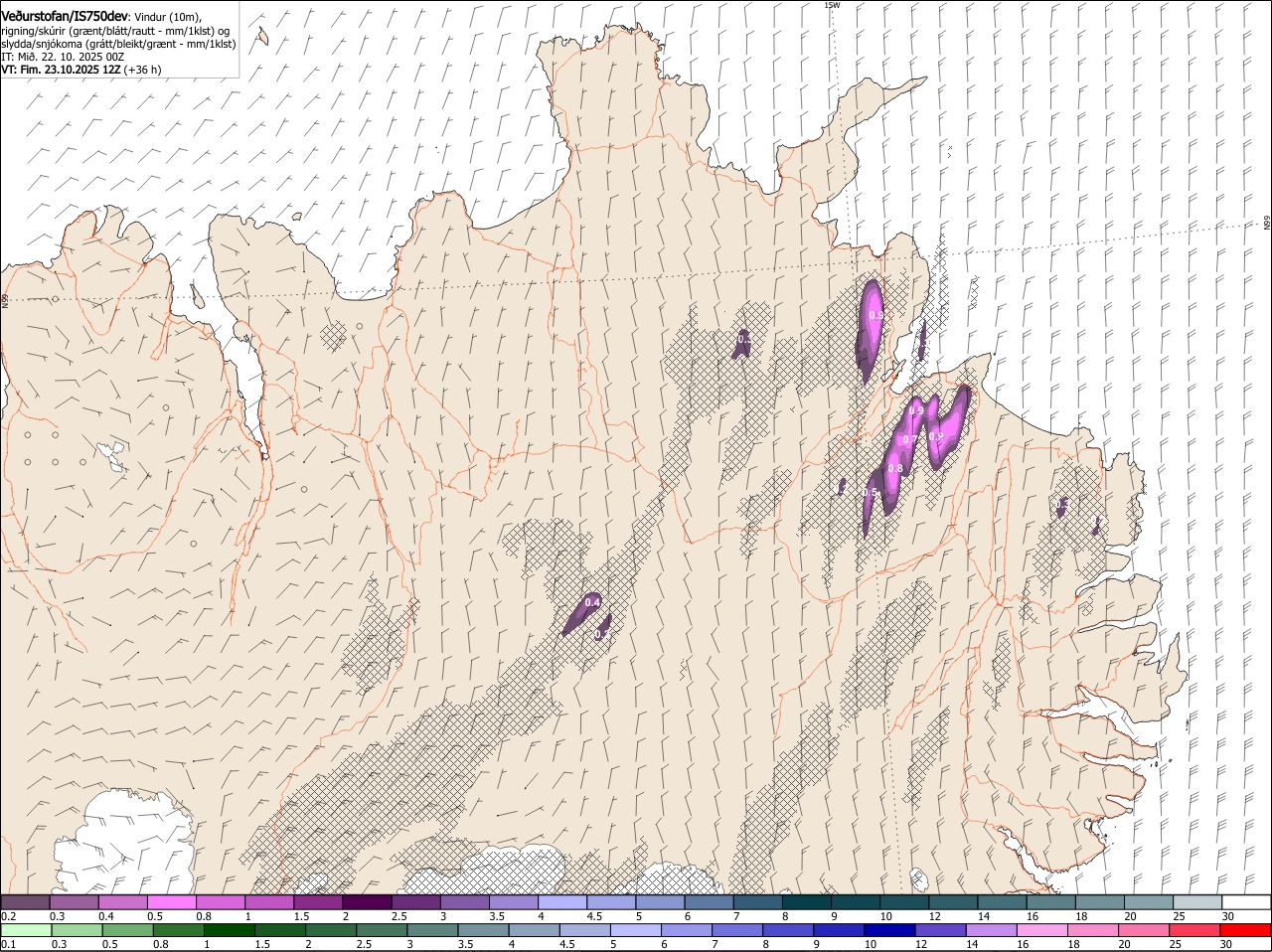1272x952 pixels.
Task: Pick the palest green first swatch, lower rain legend
Action: point(26,930)
